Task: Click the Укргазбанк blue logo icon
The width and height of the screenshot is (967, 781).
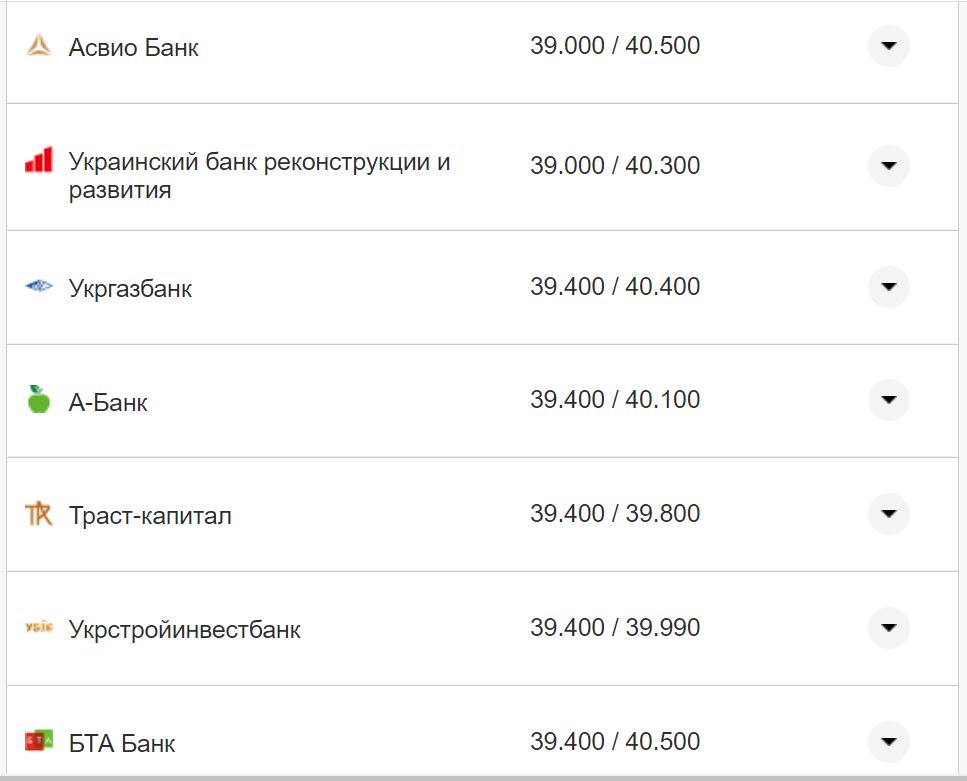Action: pyautogui.click(x=38, y=285)
